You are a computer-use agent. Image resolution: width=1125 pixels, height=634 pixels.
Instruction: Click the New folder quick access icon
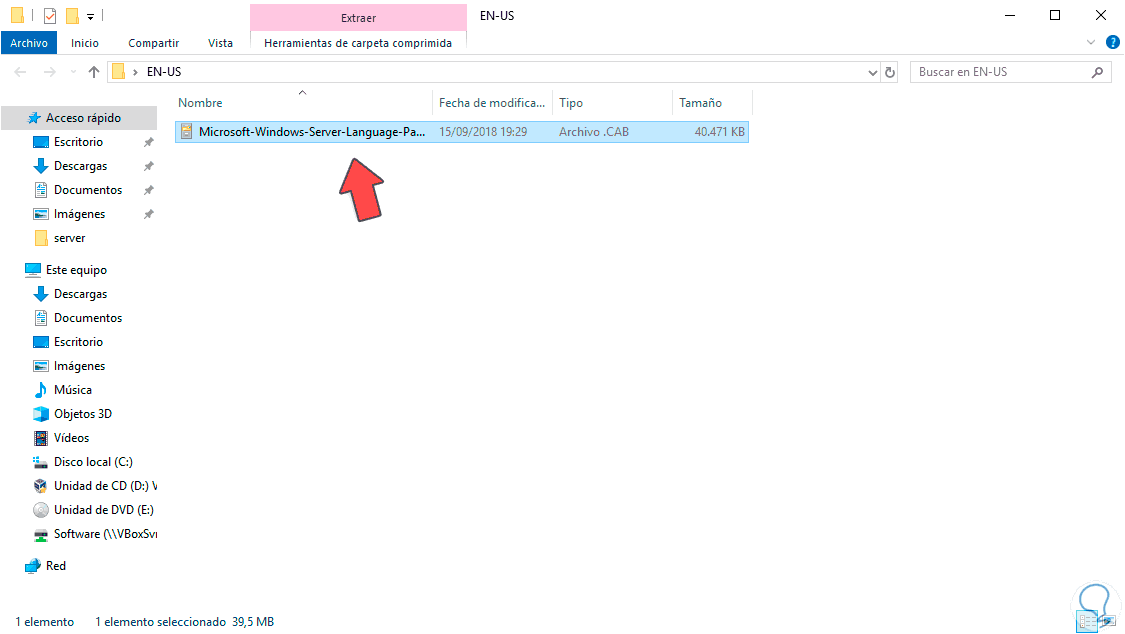point(72,15)
